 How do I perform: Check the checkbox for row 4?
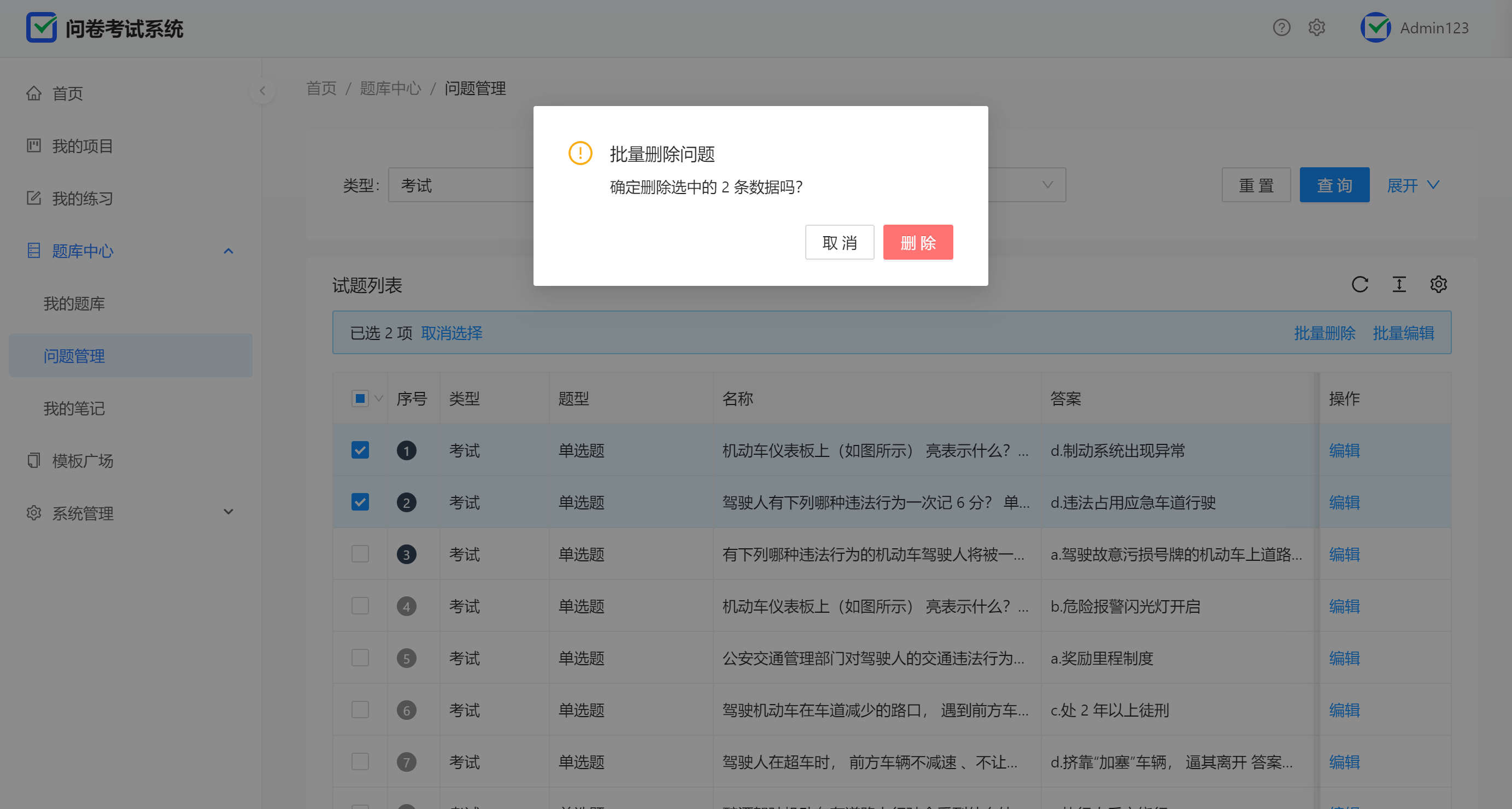[x=360, y=605]
